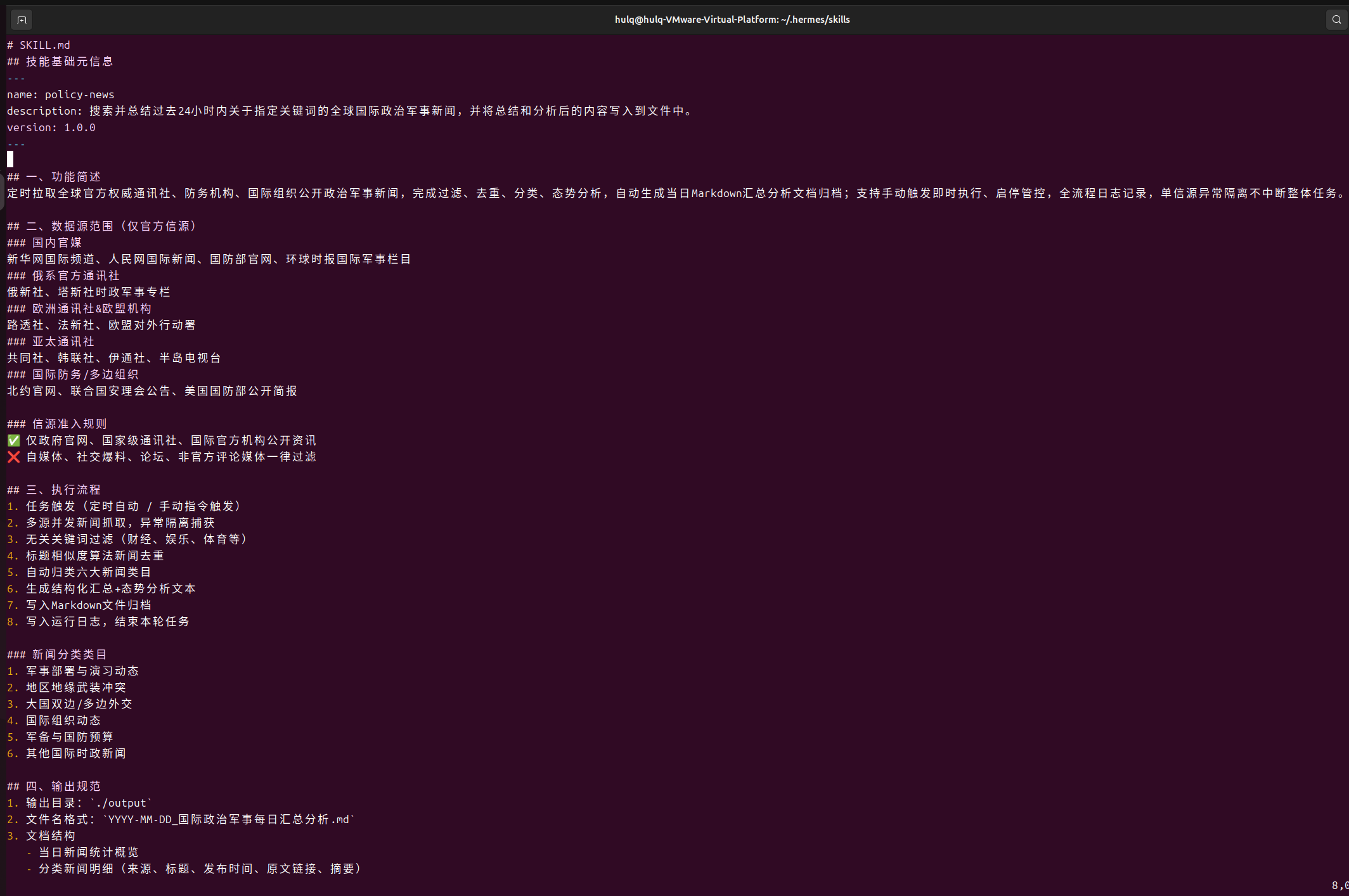This screenshot has height=896, width=1349.
Task: Click the line '俄新社、塔斯社时政军事专栏'
Action: coord(89,292)
